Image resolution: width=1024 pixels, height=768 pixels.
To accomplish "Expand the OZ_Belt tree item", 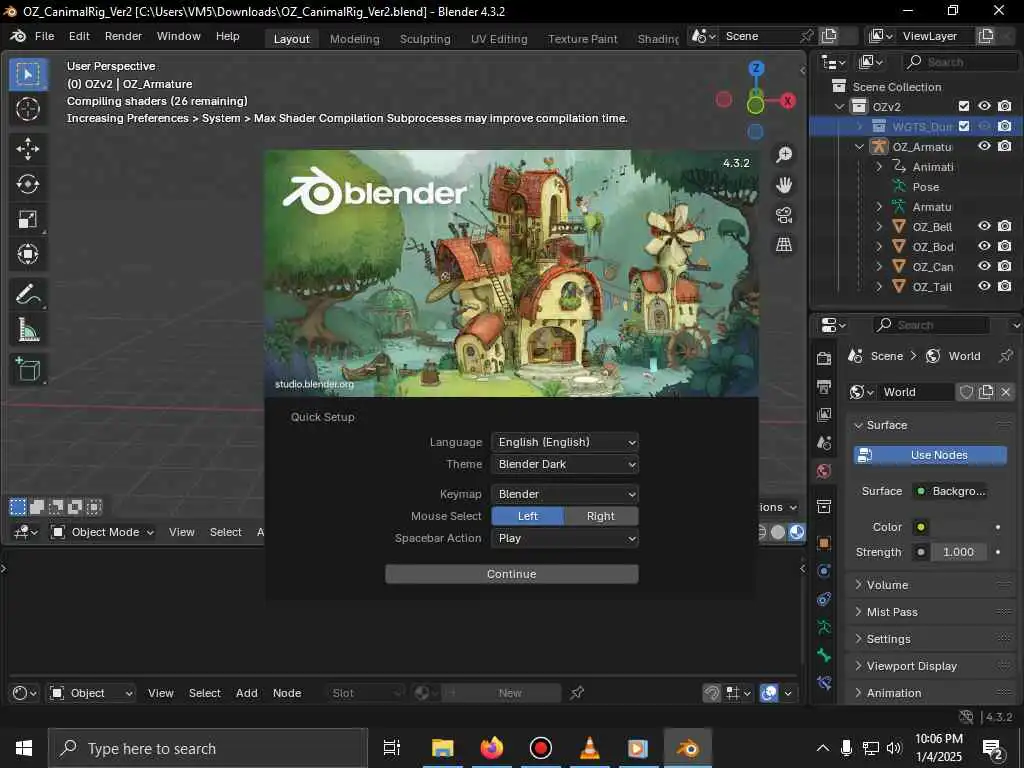I will [879, 227].
